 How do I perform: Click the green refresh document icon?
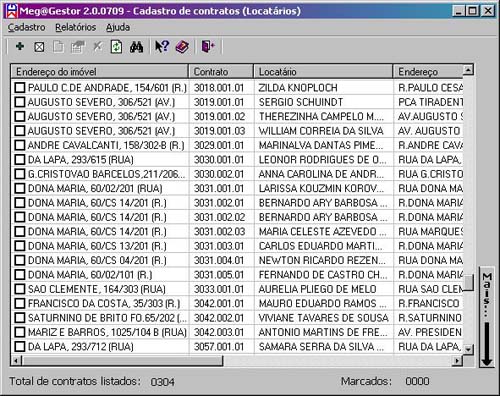[x=116, y=47]
